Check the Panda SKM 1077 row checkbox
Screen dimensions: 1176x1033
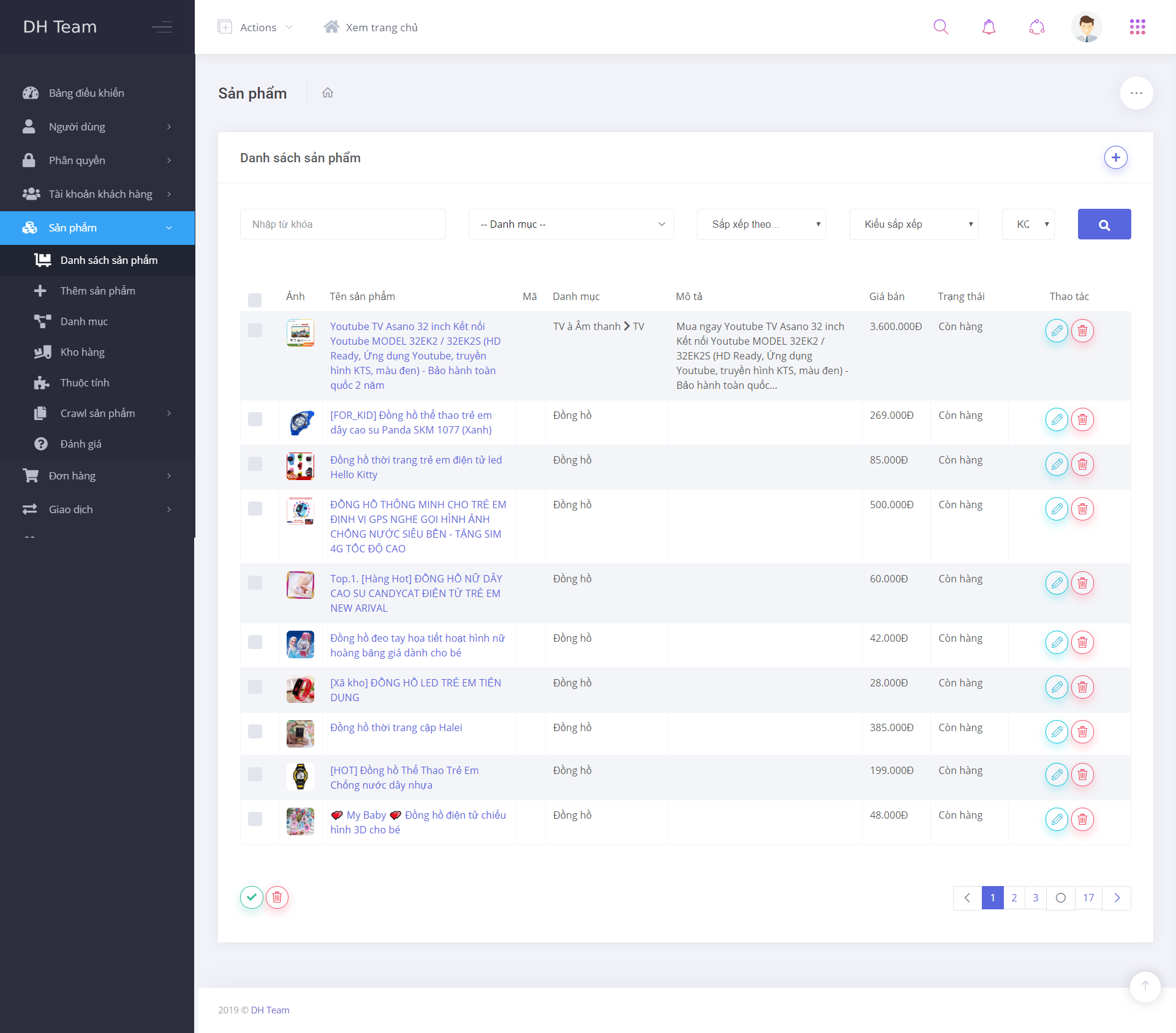point(255,419)
